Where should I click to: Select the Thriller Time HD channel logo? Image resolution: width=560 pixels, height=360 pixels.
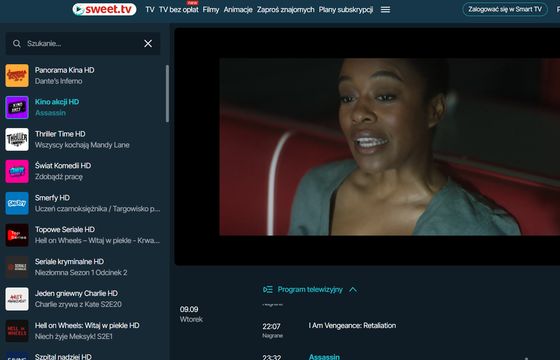click(17, 139)
